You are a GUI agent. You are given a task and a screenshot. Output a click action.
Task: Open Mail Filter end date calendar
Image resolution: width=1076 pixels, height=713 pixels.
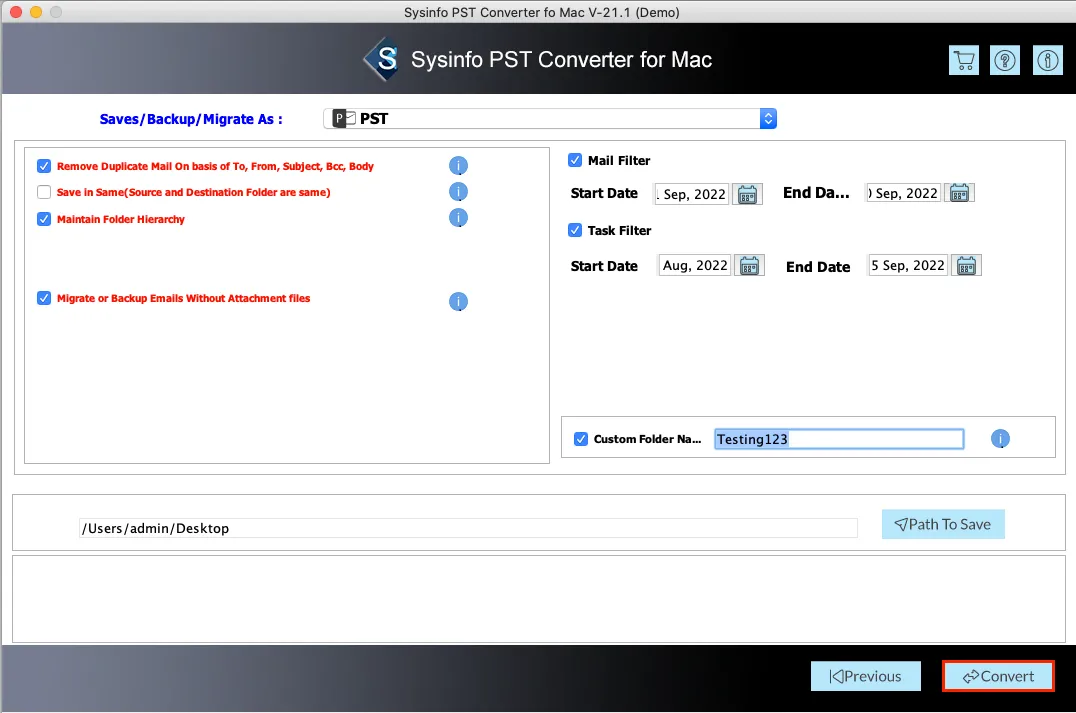coord(959,193)
